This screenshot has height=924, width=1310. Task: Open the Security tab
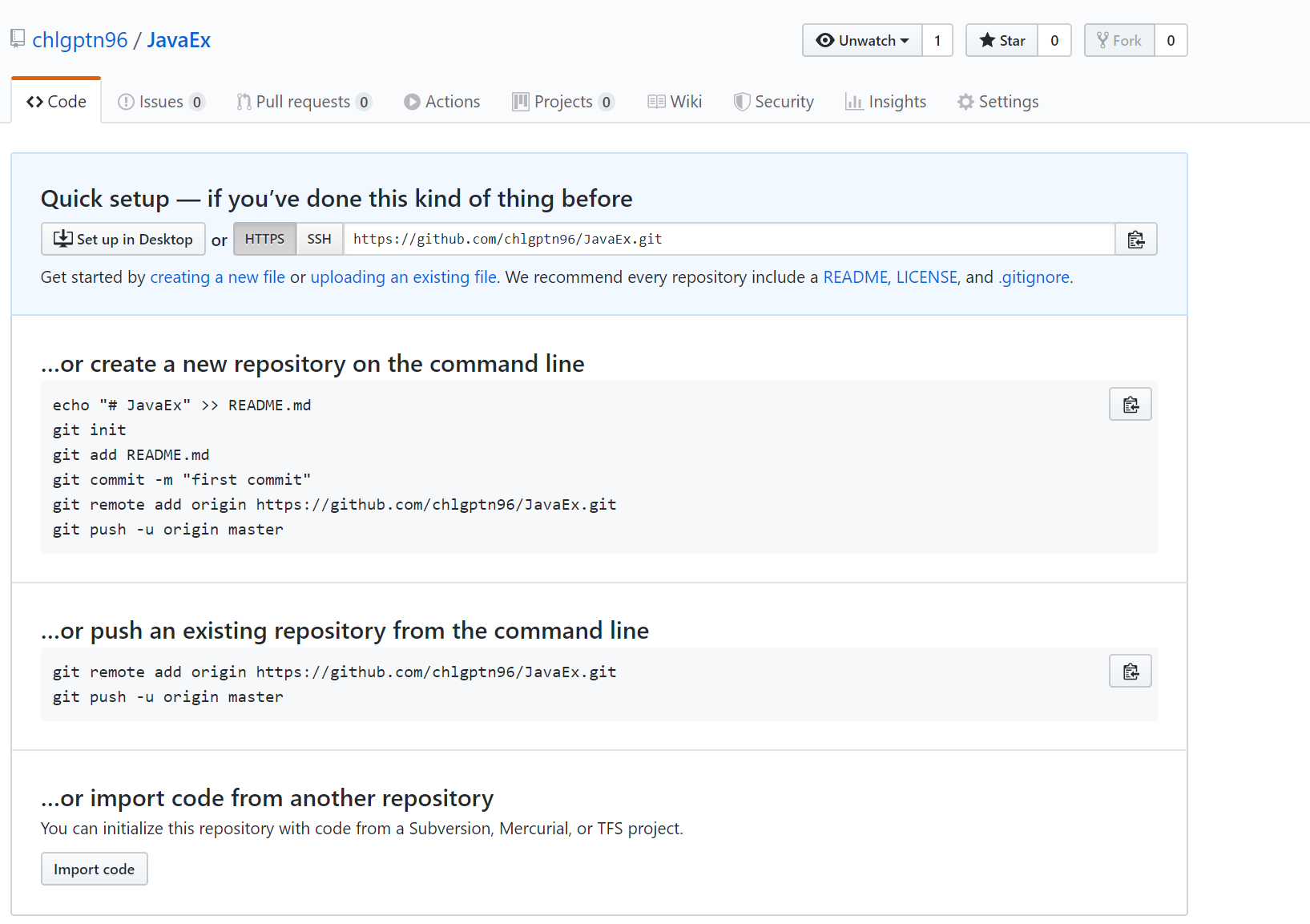click(774, 102)
